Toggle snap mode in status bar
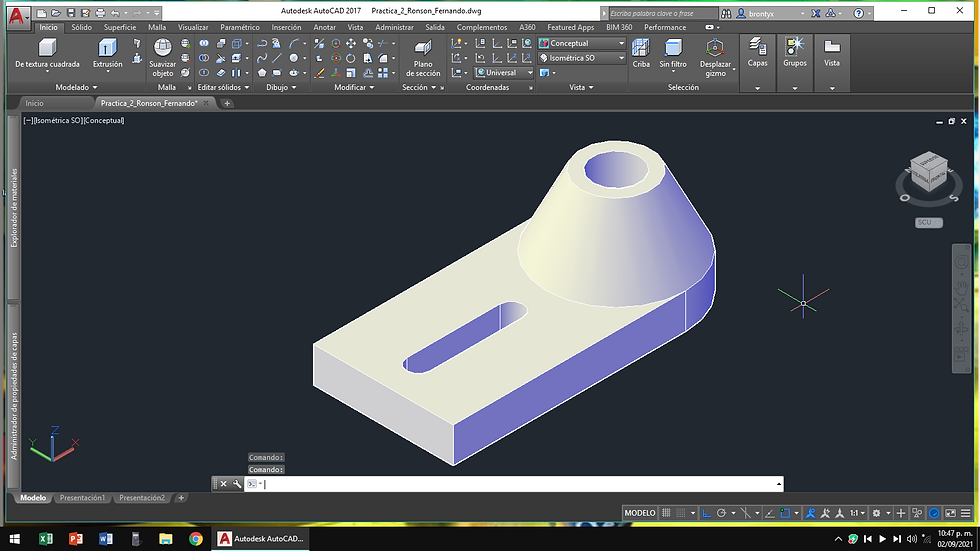The image size is (980, 551). (681, 513)
